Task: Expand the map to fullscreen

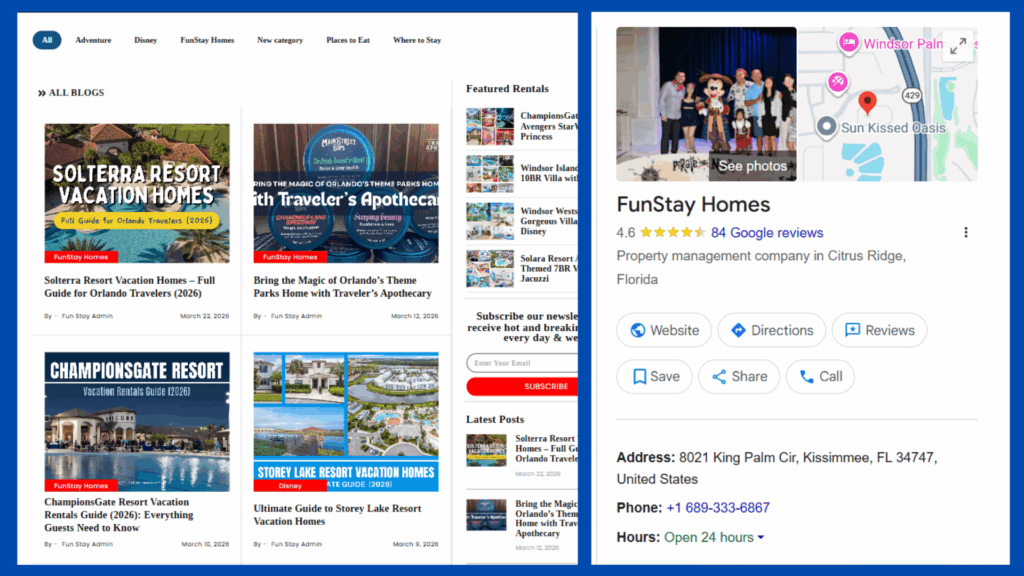Action: pos(958,46)
